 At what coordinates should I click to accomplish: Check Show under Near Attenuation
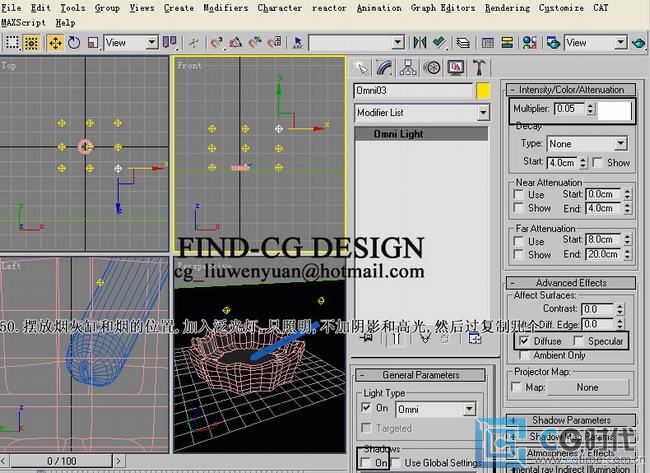(x=518, y=207)
